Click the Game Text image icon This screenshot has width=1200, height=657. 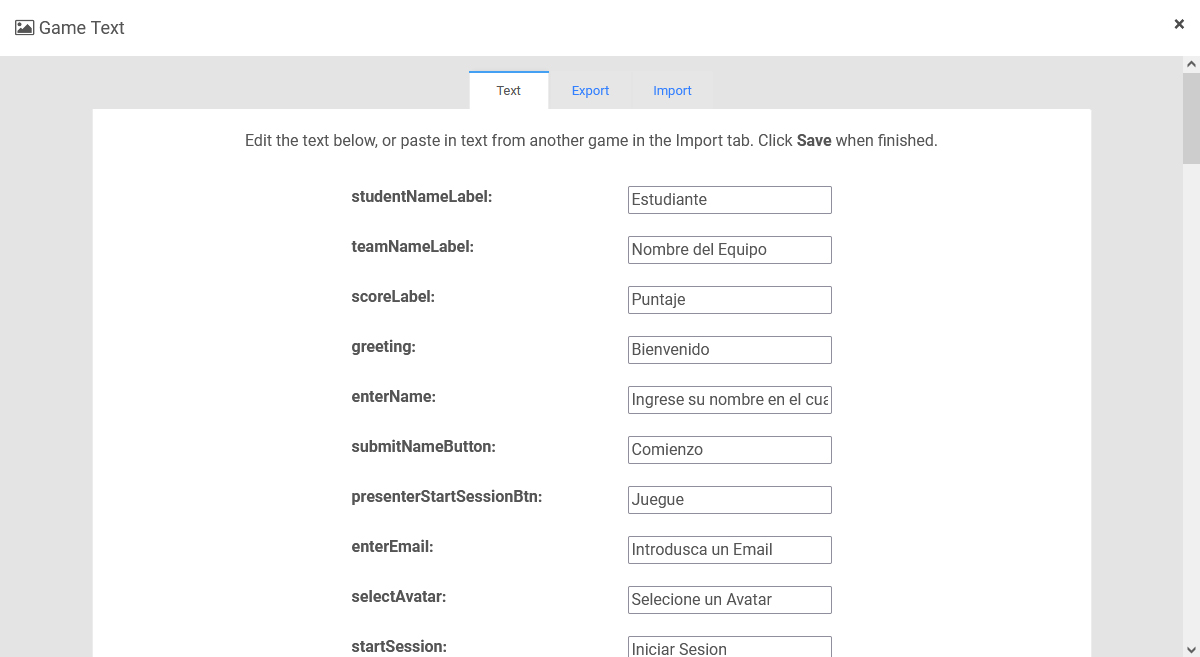24,28
